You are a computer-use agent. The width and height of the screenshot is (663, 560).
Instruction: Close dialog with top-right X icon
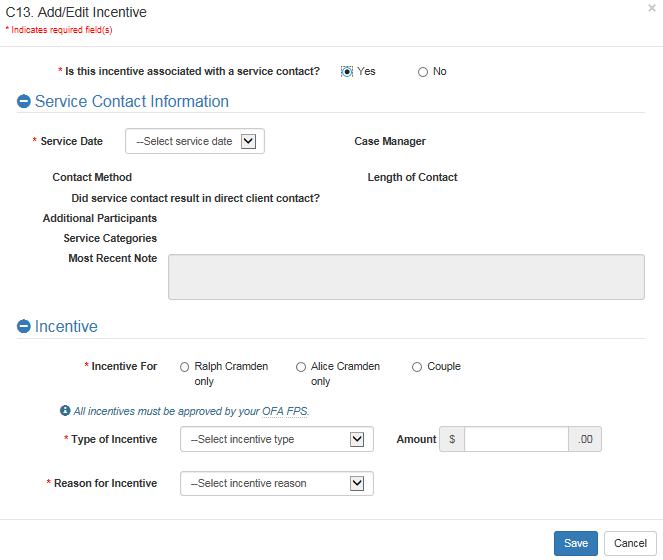[652, 8]
